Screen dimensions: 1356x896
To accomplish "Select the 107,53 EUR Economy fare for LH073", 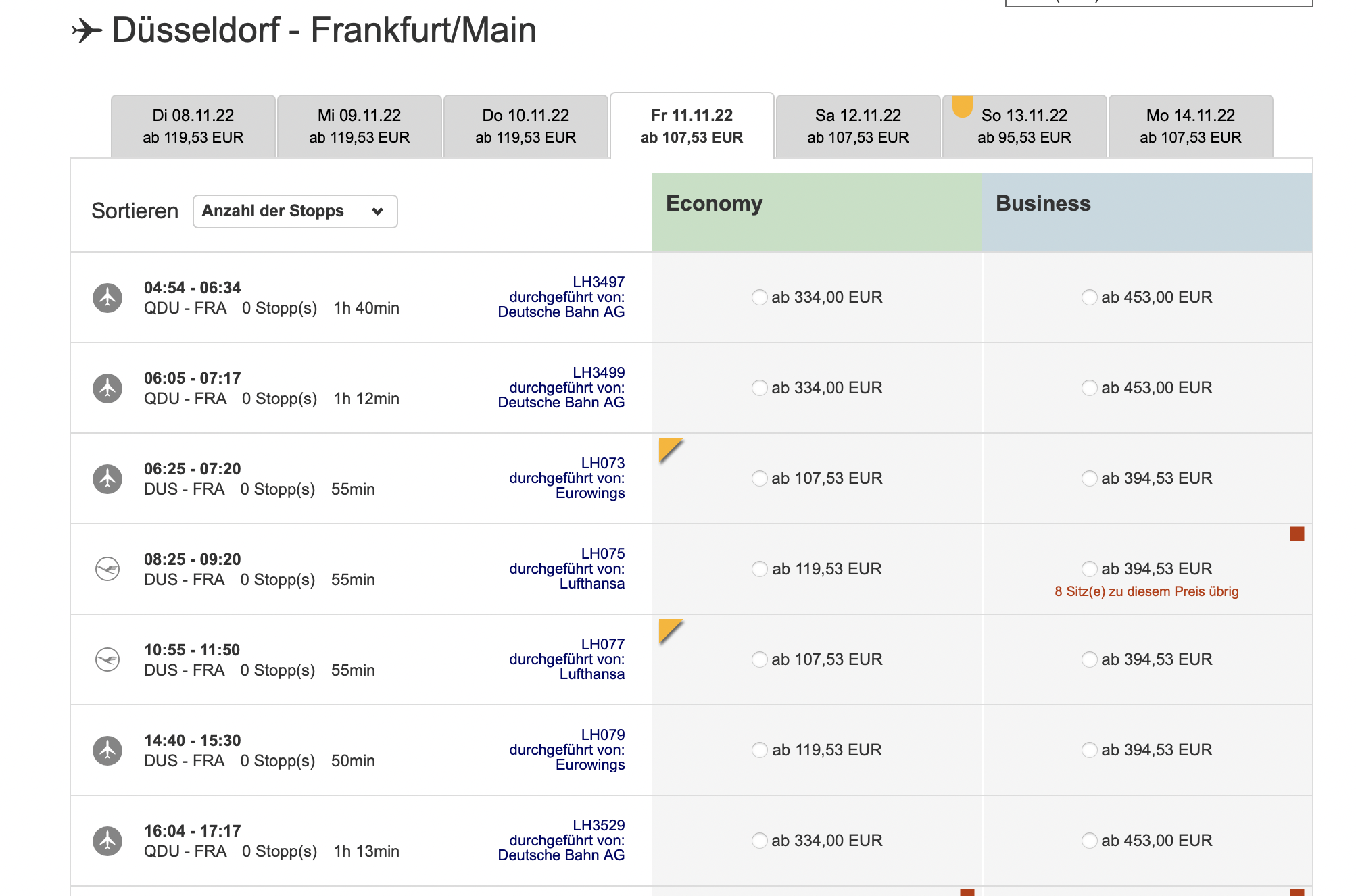I will [760, 479].
